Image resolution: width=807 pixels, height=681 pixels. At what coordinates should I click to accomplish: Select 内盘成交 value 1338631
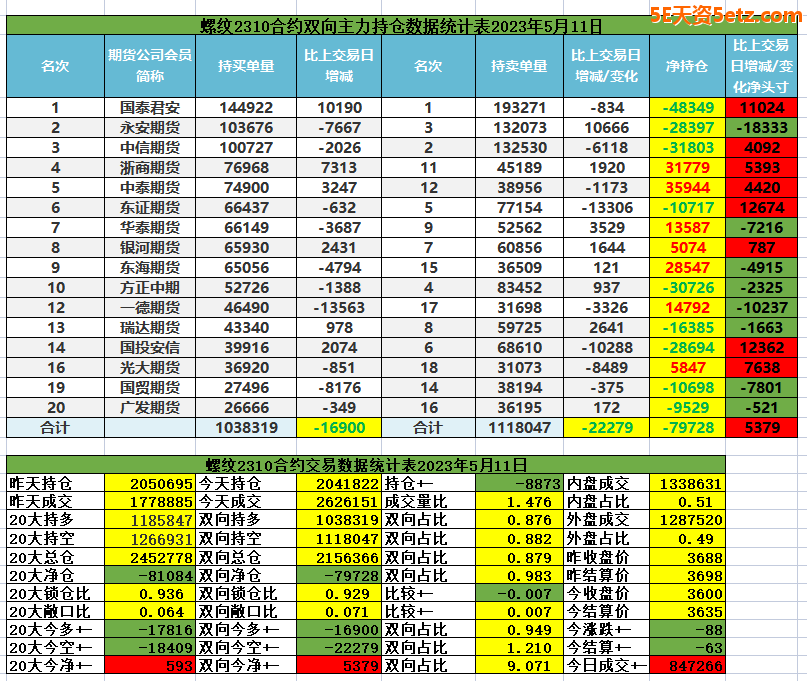click(688, 484)
